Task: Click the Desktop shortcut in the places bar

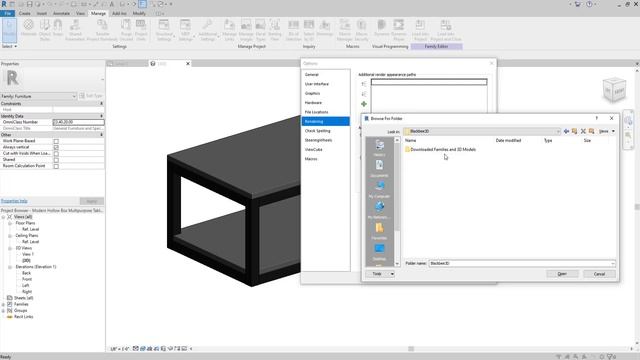Action: point(379,252)
